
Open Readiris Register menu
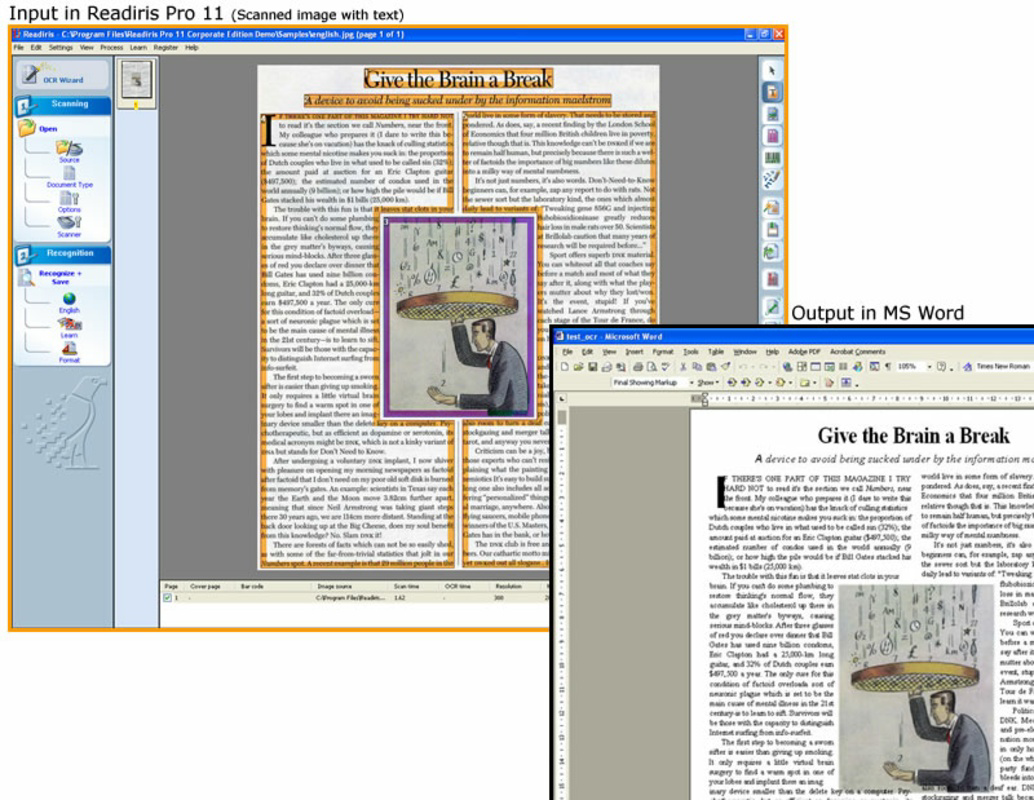click(x=166, y=47)
